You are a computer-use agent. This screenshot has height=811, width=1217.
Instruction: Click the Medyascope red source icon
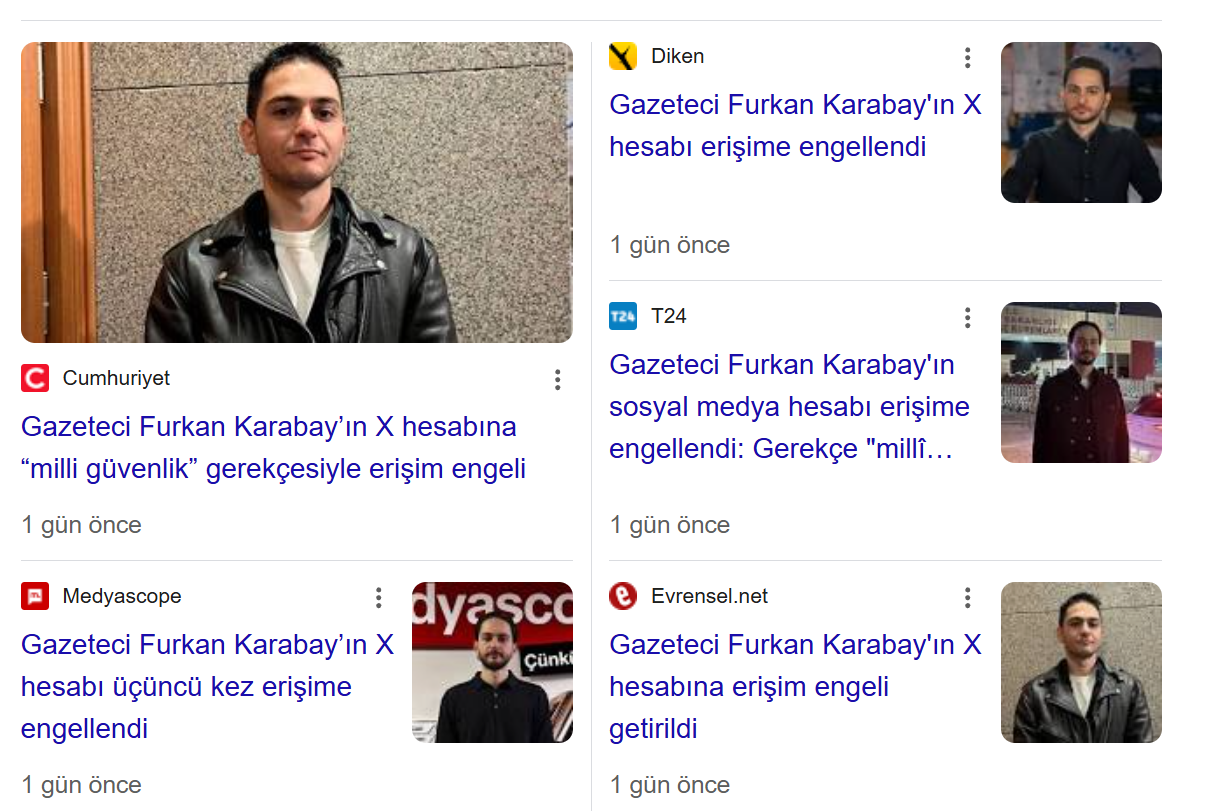[35, 596]
